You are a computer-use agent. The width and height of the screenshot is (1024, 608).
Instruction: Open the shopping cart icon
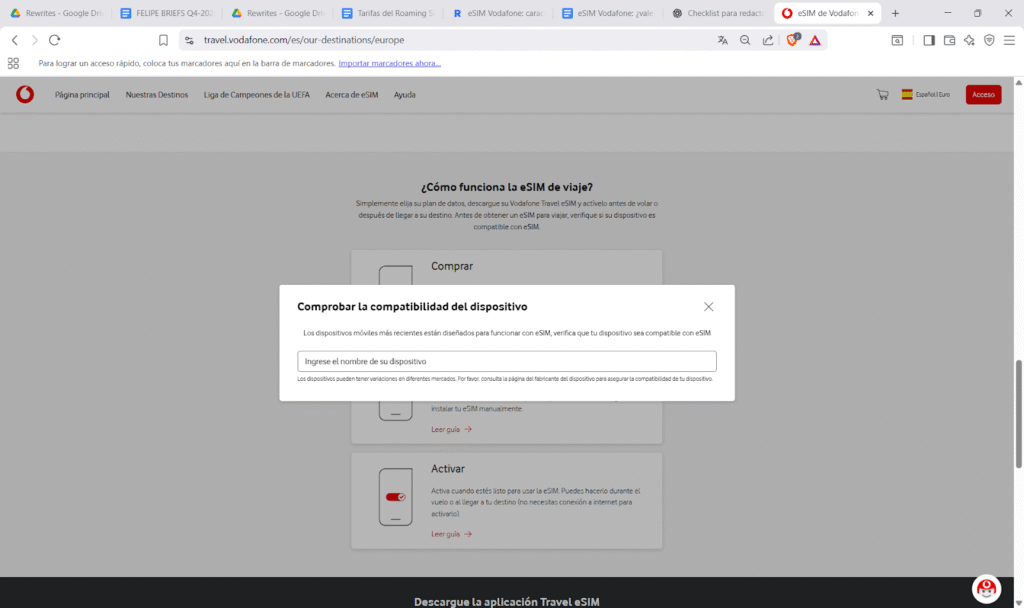pos(882,95)
